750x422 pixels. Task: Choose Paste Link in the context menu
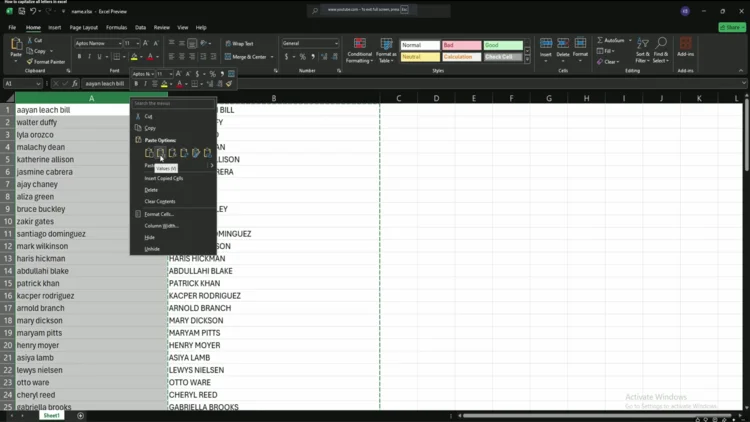tap(208, 153)
